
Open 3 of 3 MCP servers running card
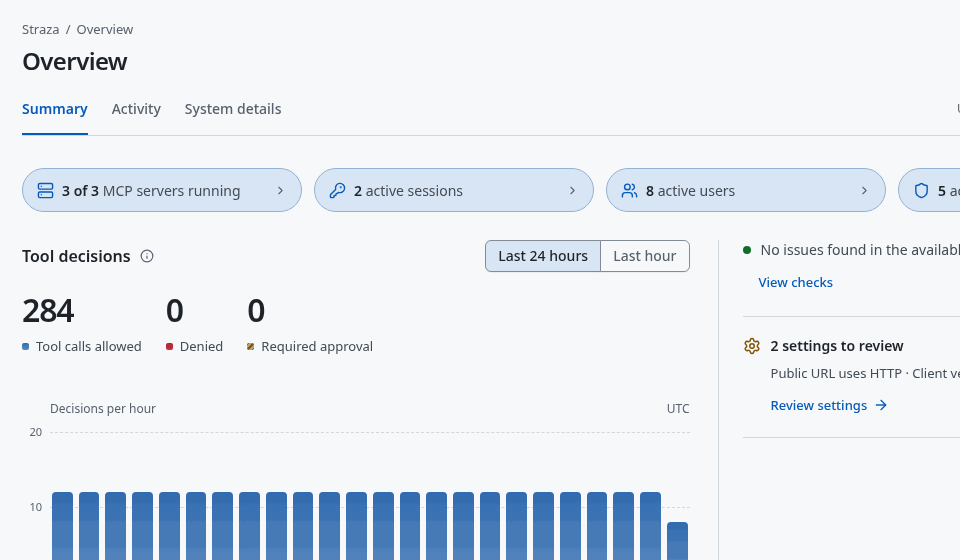[x=162, y=190]
